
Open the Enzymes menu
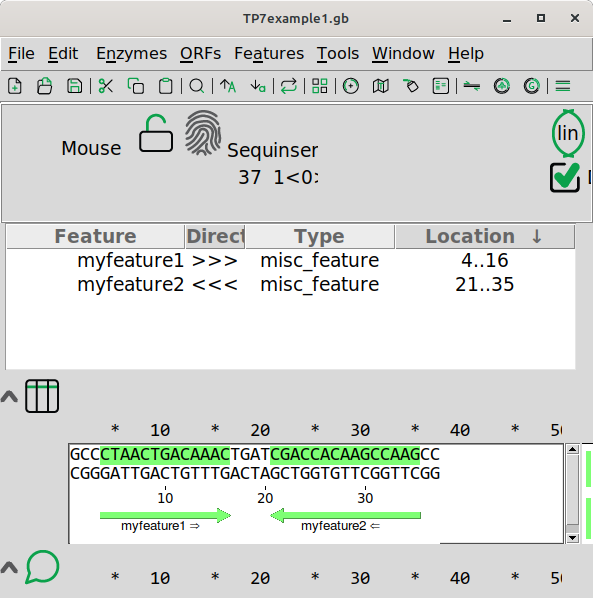(131, 53)
